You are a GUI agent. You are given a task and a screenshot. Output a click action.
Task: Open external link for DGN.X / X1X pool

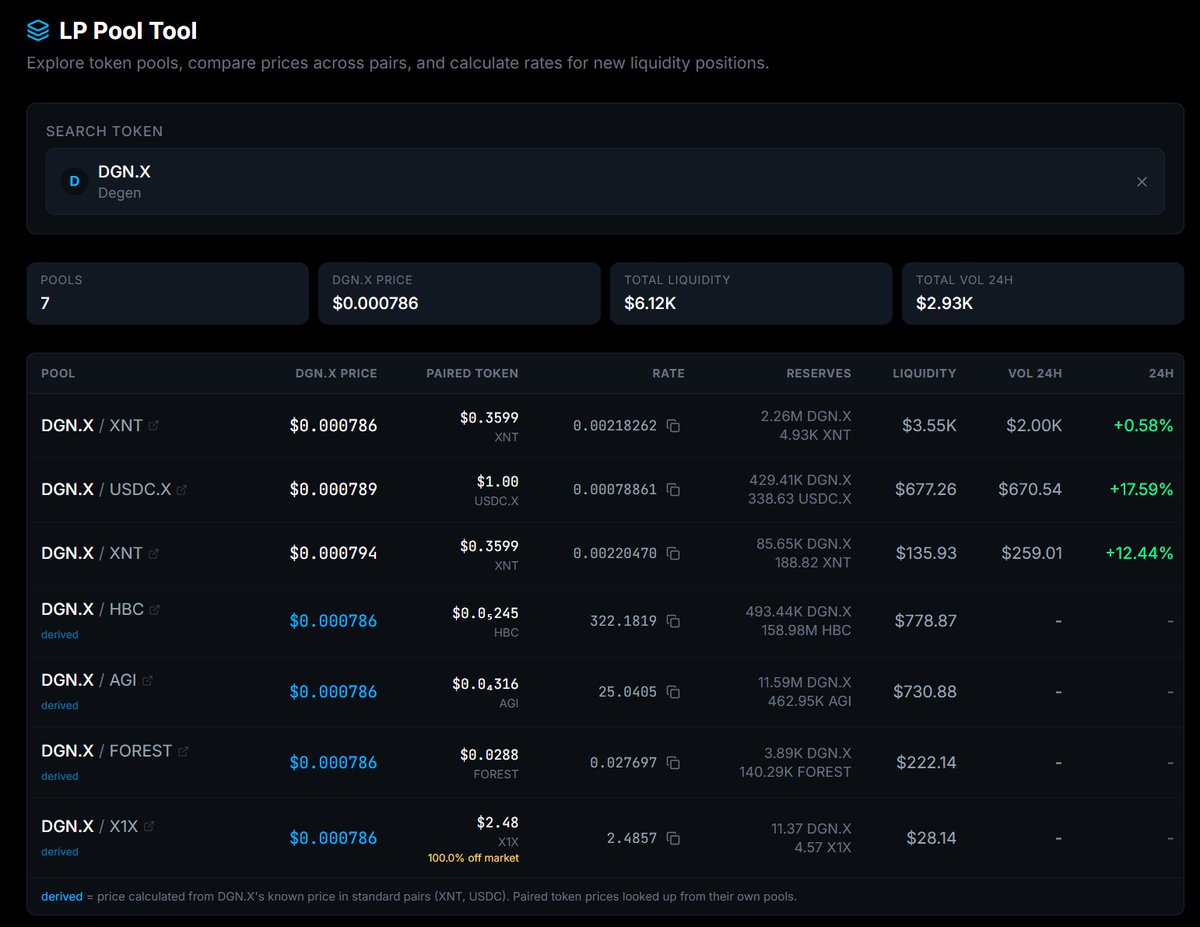[x=149, y=826]
